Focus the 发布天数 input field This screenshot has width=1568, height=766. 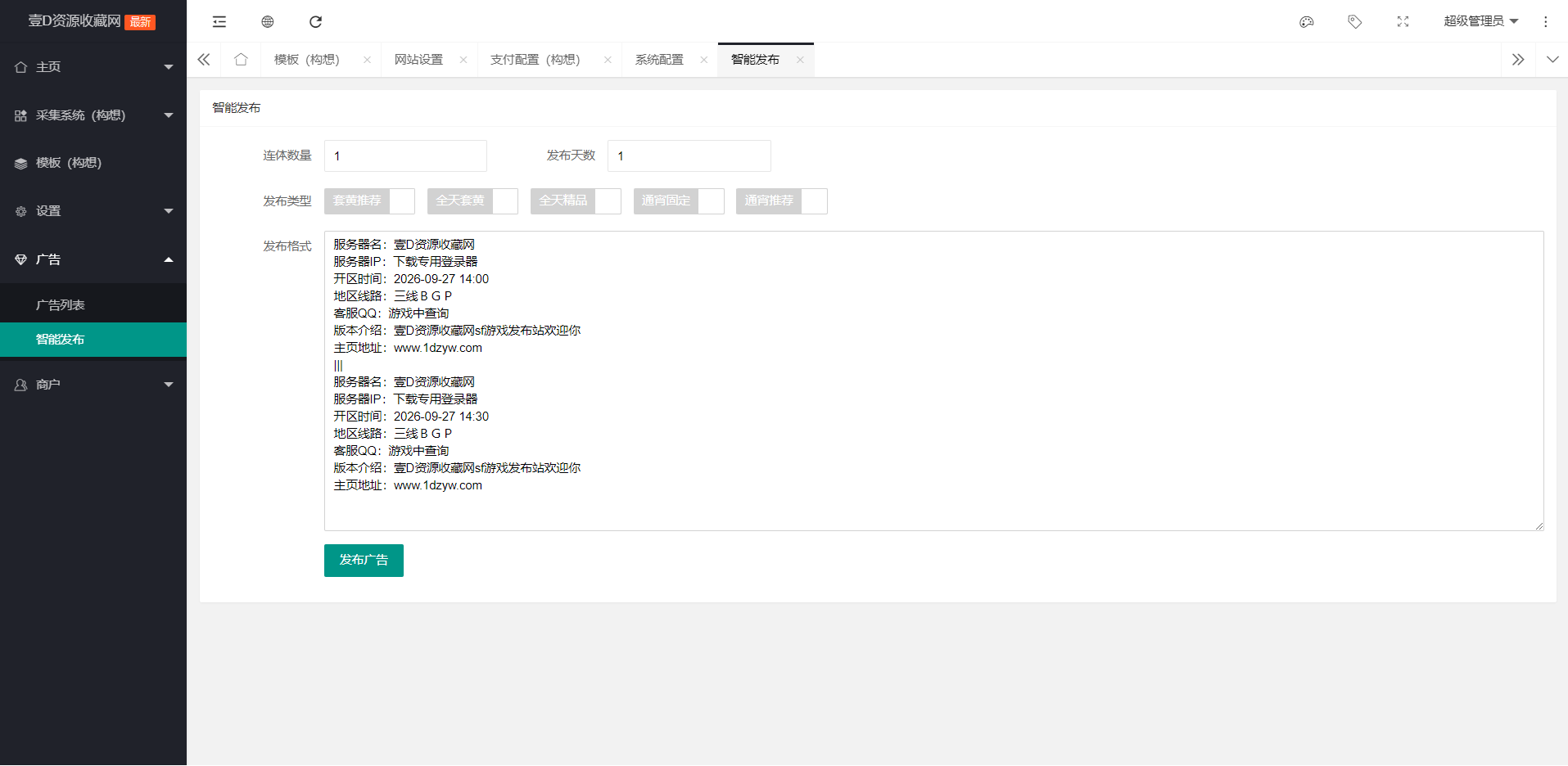(689, 156)
